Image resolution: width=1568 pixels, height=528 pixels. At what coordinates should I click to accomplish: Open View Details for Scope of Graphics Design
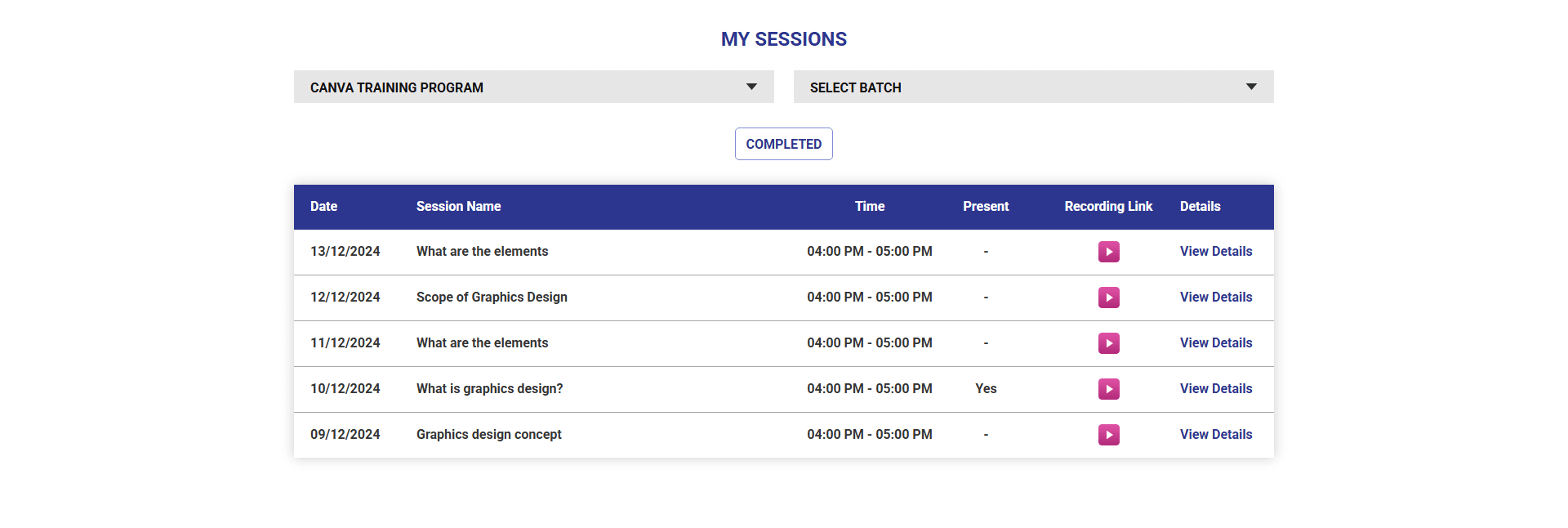pos(1215,298)
